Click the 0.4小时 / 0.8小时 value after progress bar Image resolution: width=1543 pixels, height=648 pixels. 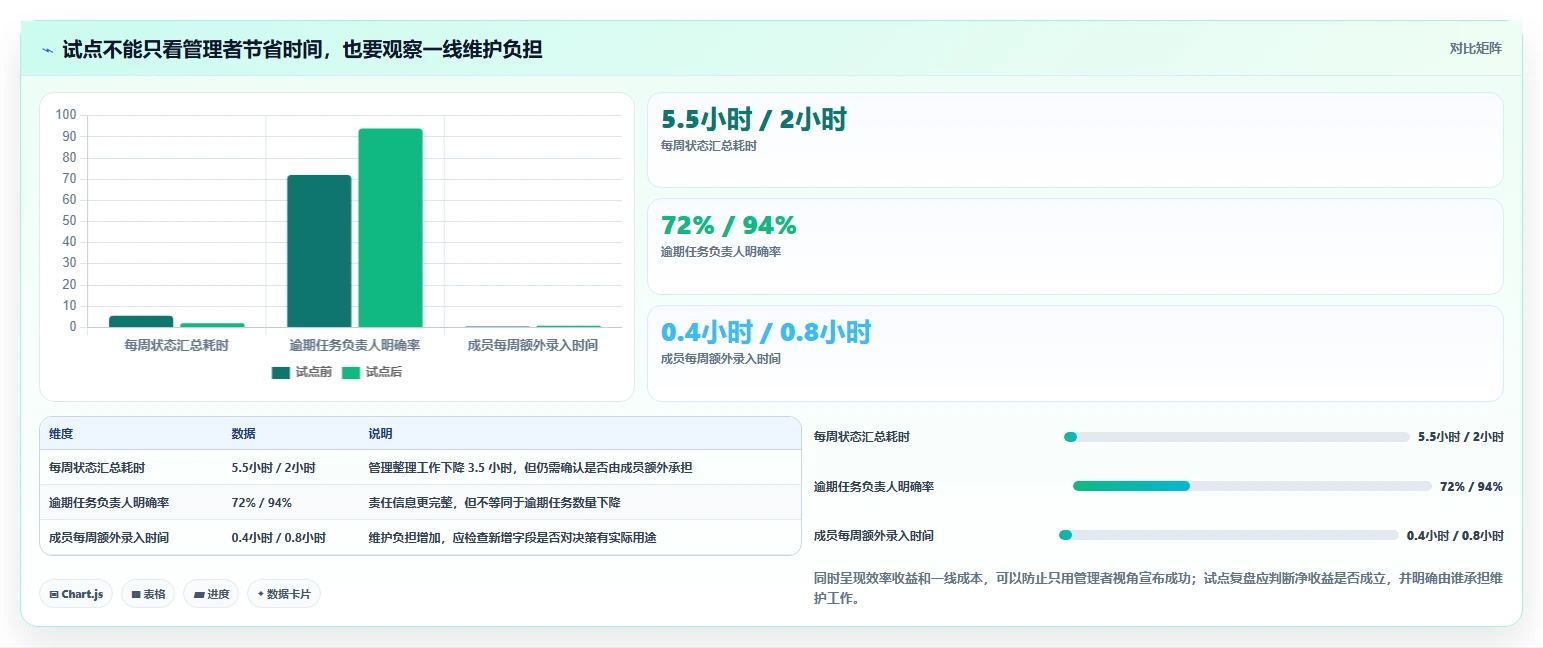pos(1455,535)
